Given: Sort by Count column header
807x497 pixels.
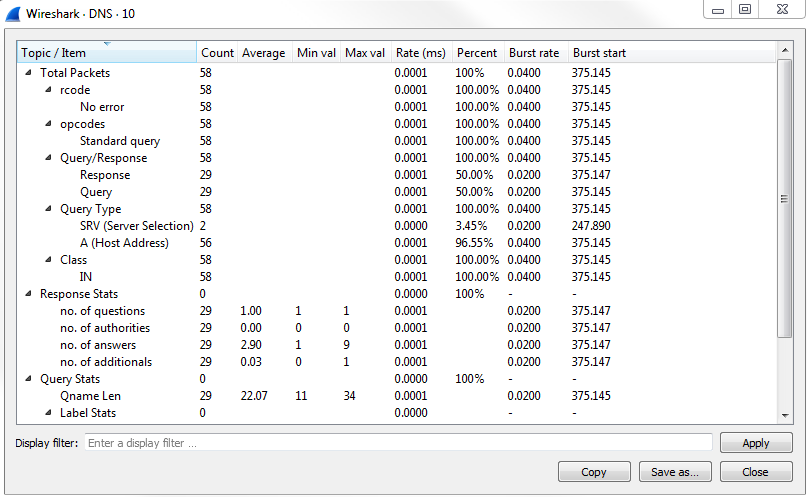Looking at the screenshot, I should (217, 52).
